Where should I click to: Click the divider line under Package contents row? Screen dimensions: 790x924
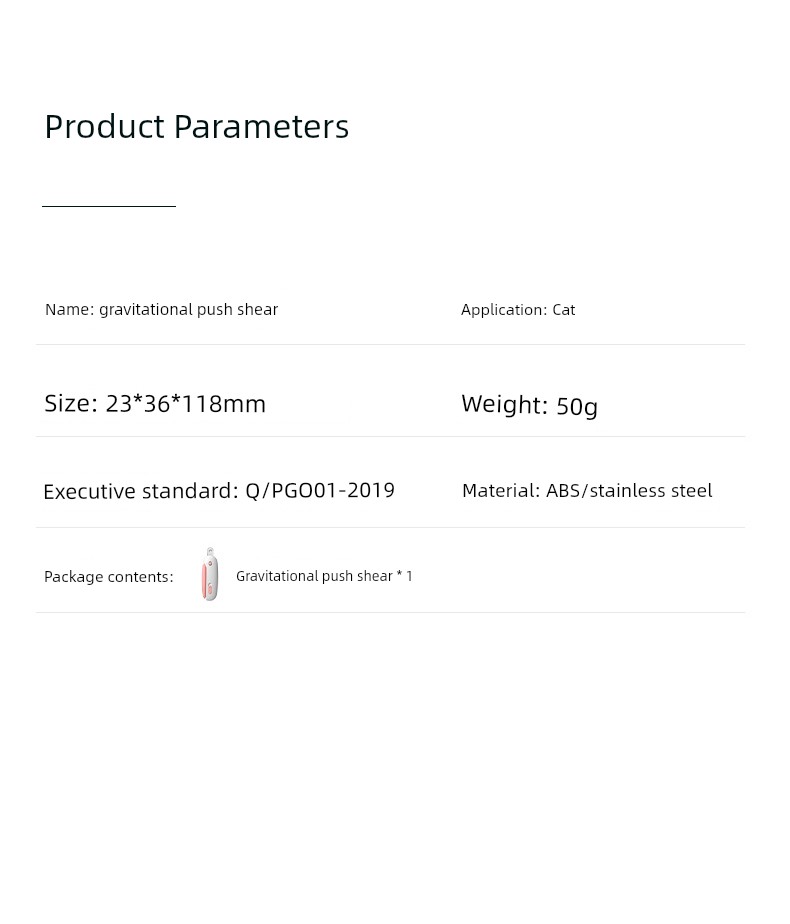tap(391, 612)
